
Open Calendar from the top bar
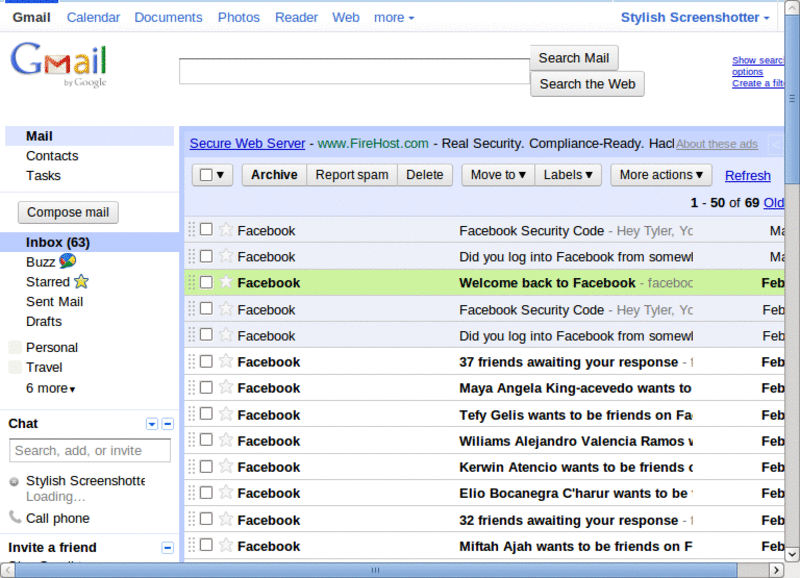click(93, 17)
